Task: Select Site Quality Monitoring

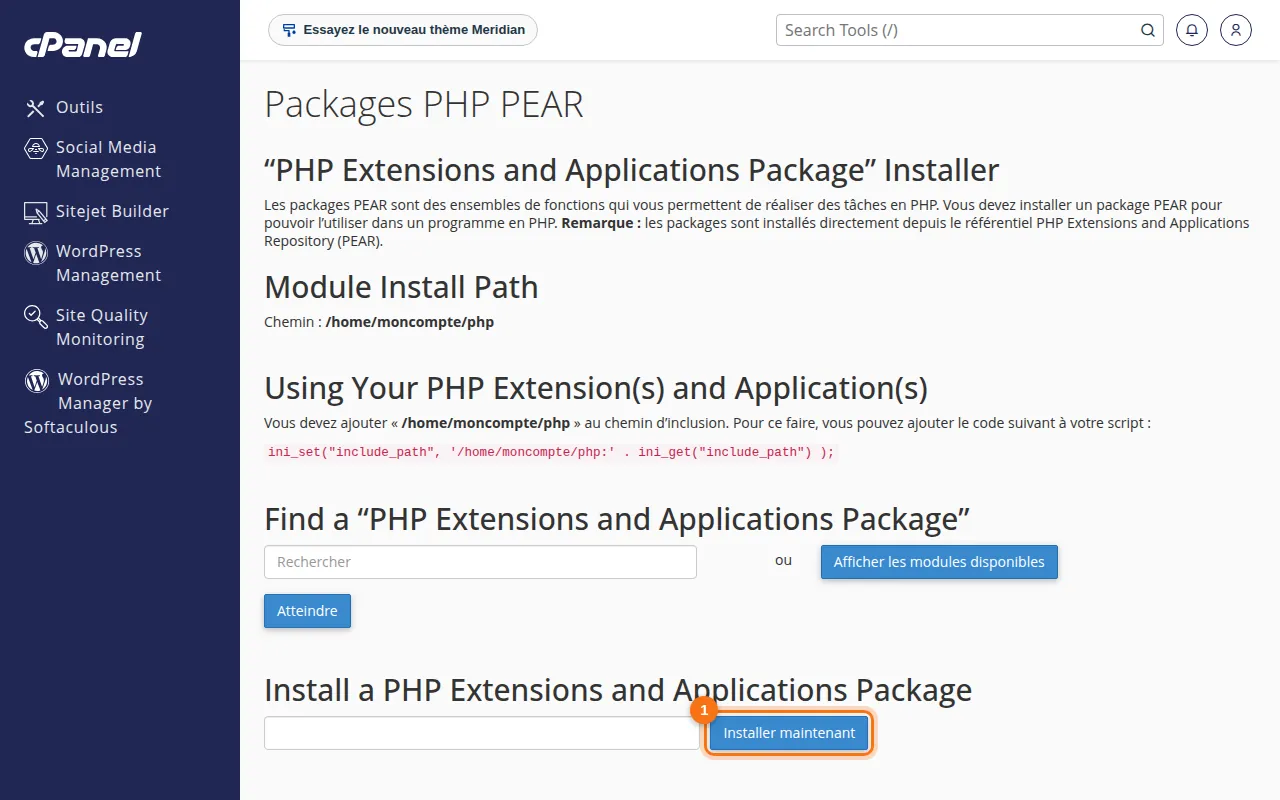Action: [x=101, y=327]
